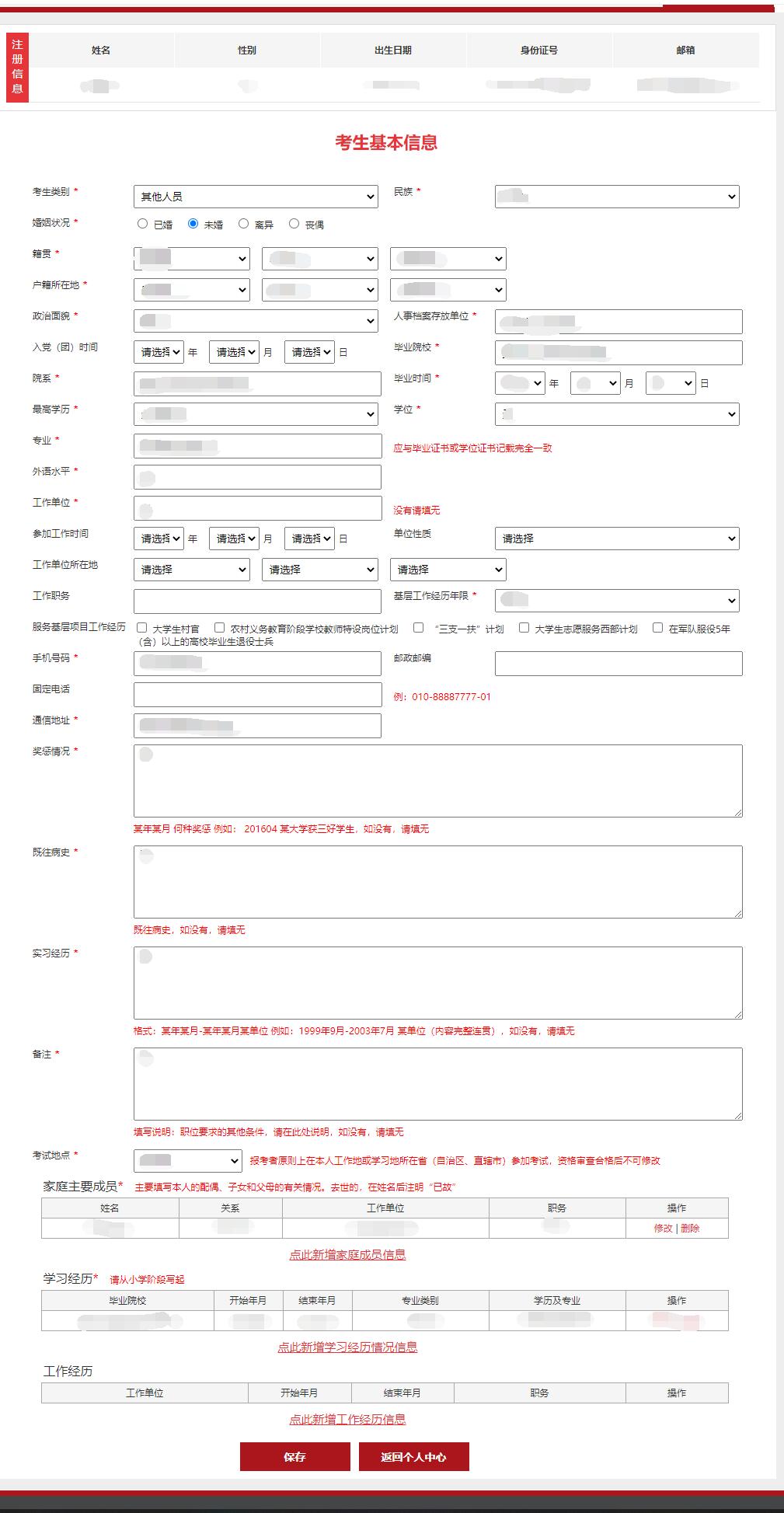This screenshot has width=784, height=1513.
Task: Open the 最高学历 dropdown
Action: tap(256, 414)
